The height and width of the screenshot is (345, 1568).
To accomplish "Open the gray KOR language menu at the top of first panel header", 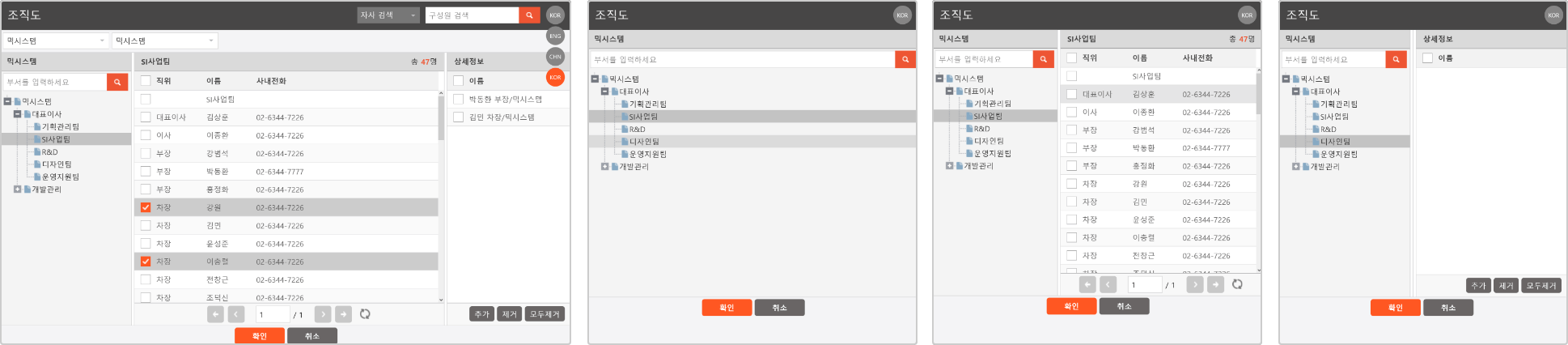I will 555,15.
